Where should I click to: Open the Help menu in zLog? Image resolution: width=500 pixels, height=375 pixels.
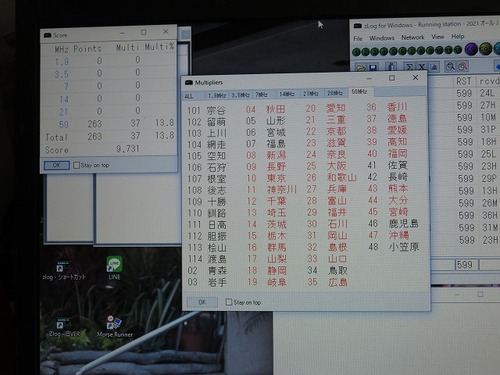[458, 36]
